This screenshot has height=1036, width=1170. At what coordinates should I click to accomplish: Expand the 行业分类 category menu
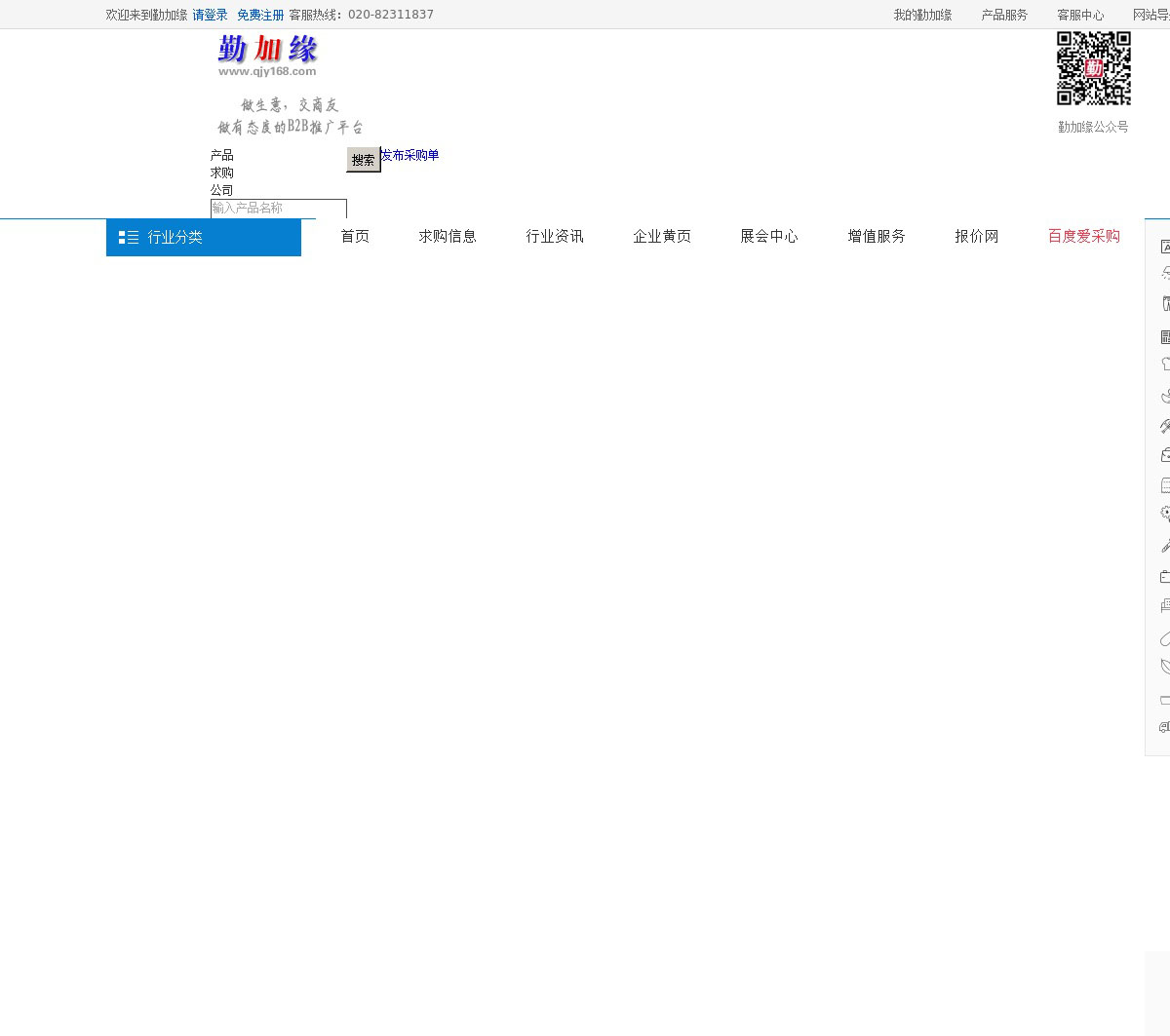pos(175,237)
